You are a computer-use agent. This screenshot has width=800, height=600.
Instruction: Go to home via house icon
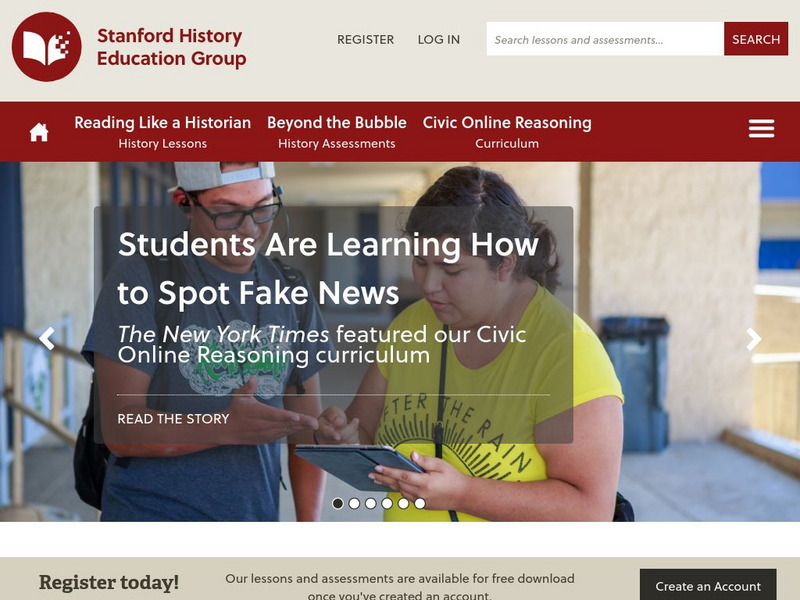coord(39,132)
